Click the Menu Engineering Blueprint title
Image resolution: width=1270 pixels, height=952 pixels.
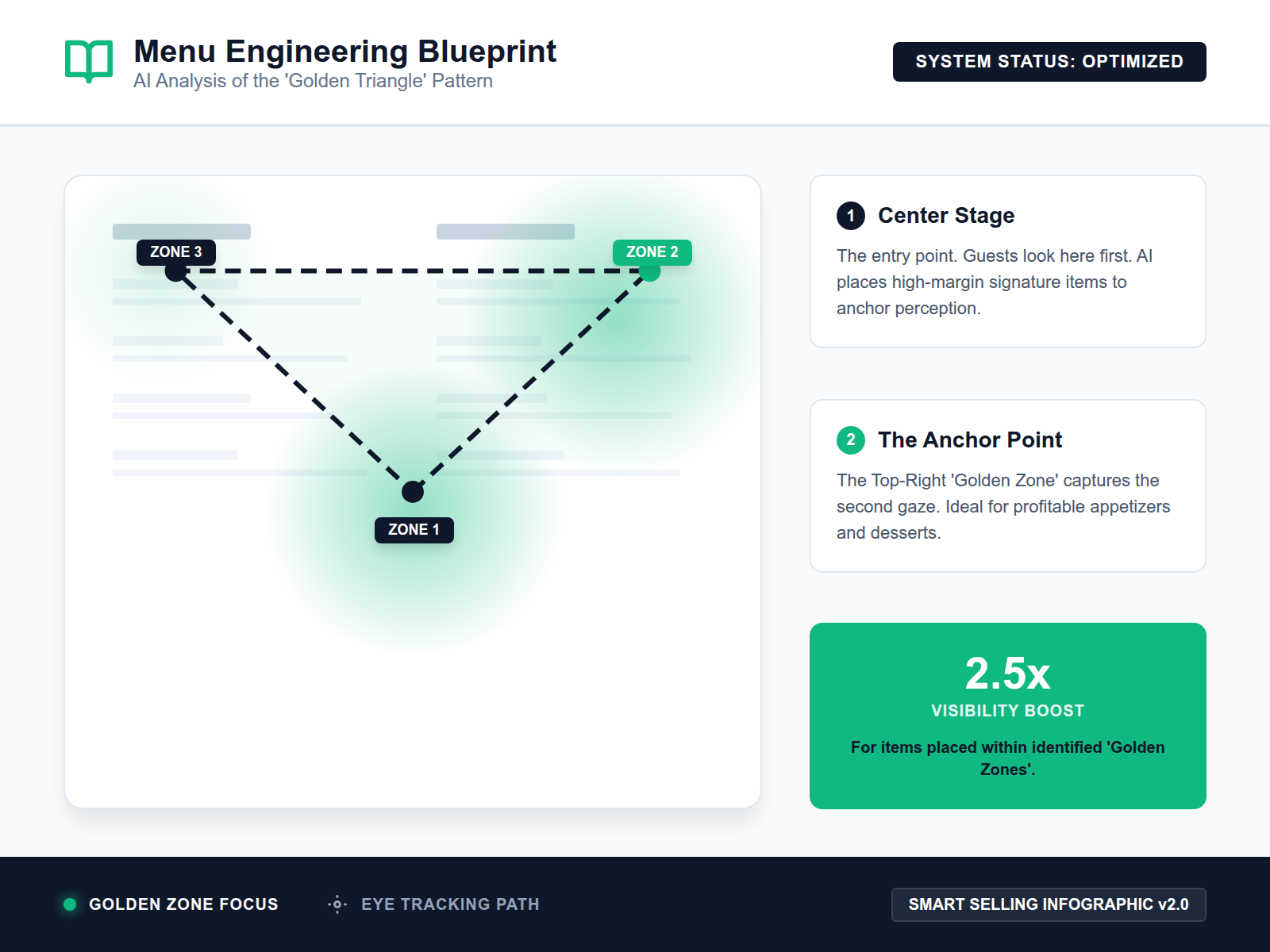click(345, 52)
